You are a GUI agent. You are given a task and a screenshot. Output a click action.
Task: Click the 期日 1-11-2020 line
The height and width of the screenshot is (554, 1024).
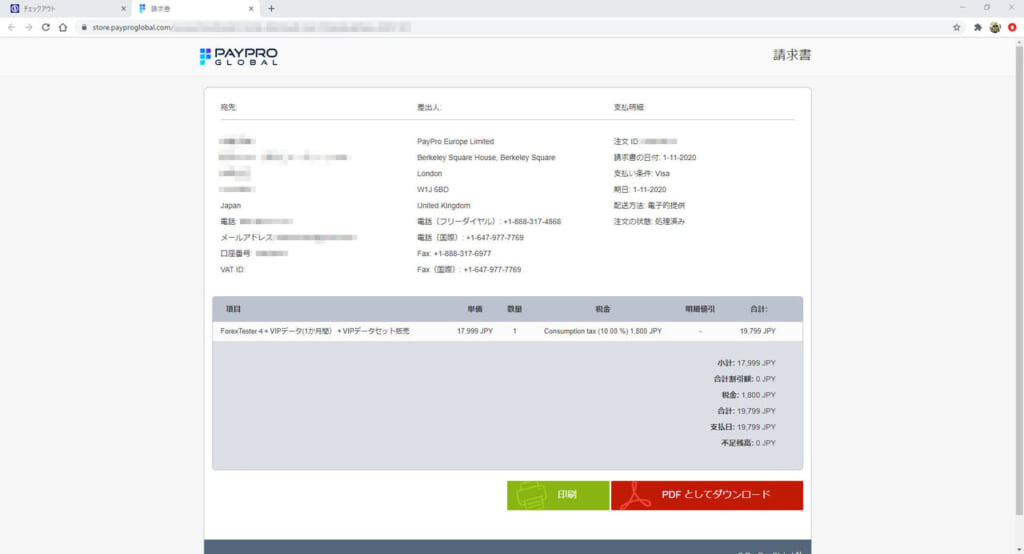pyautogui.click(x=639, y=189)
